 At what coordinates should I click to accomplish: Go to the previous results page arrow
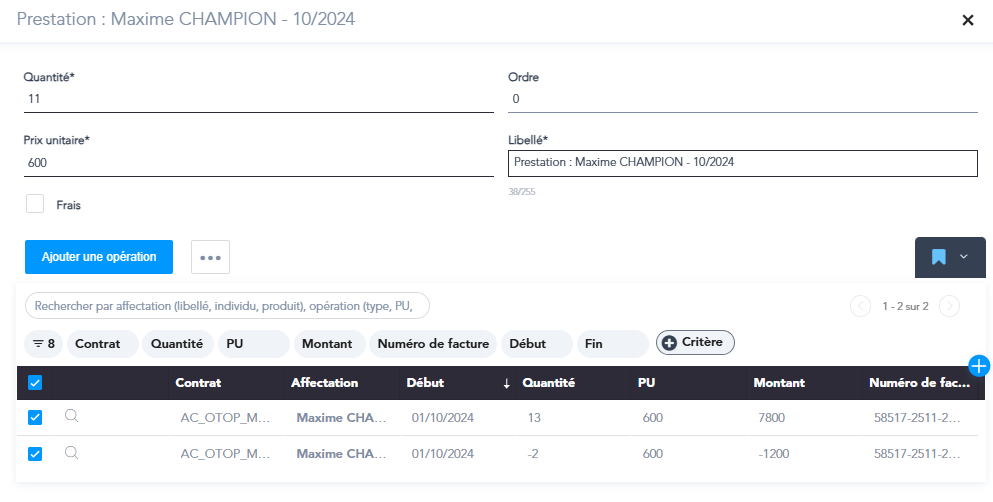pos(860,306)
